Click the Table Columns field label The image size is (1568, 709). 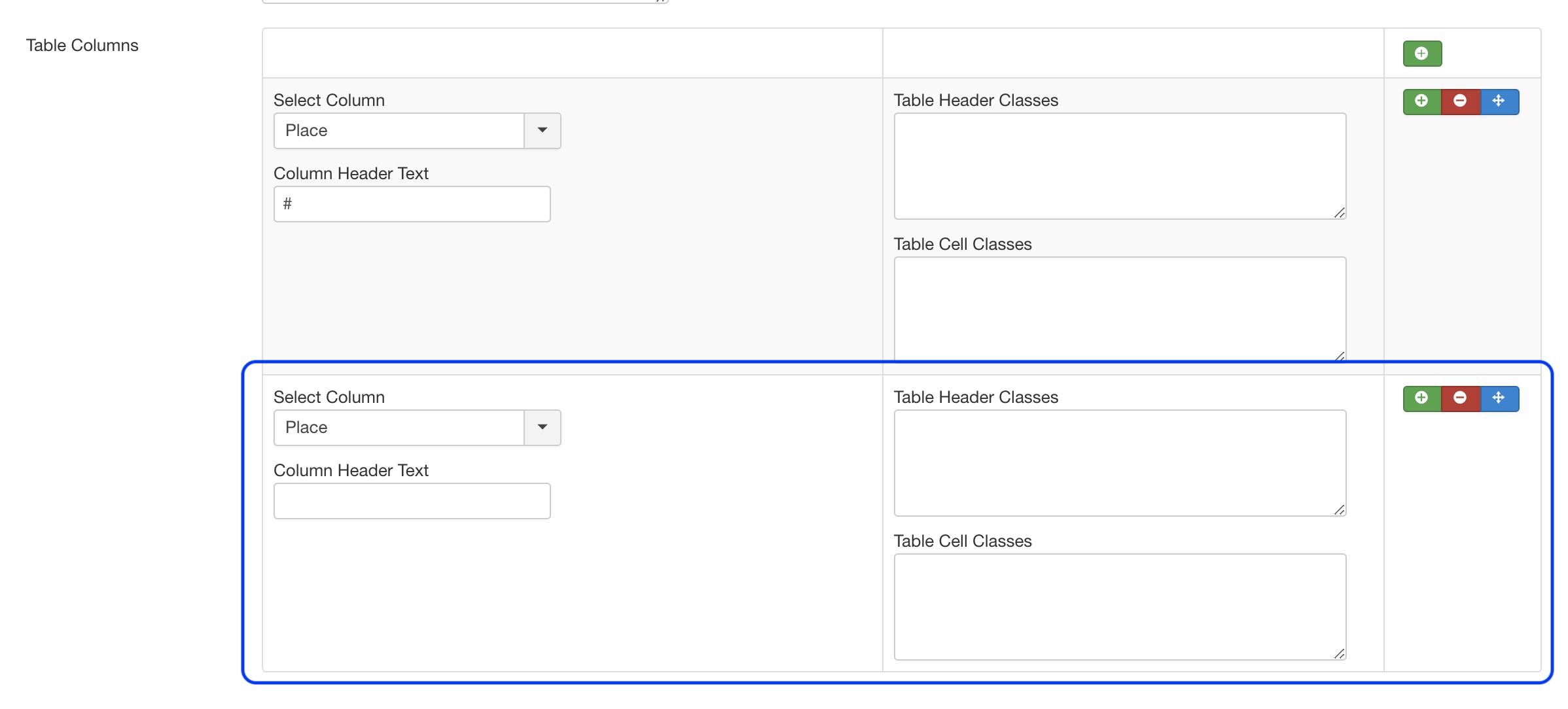tap(82, 46)
